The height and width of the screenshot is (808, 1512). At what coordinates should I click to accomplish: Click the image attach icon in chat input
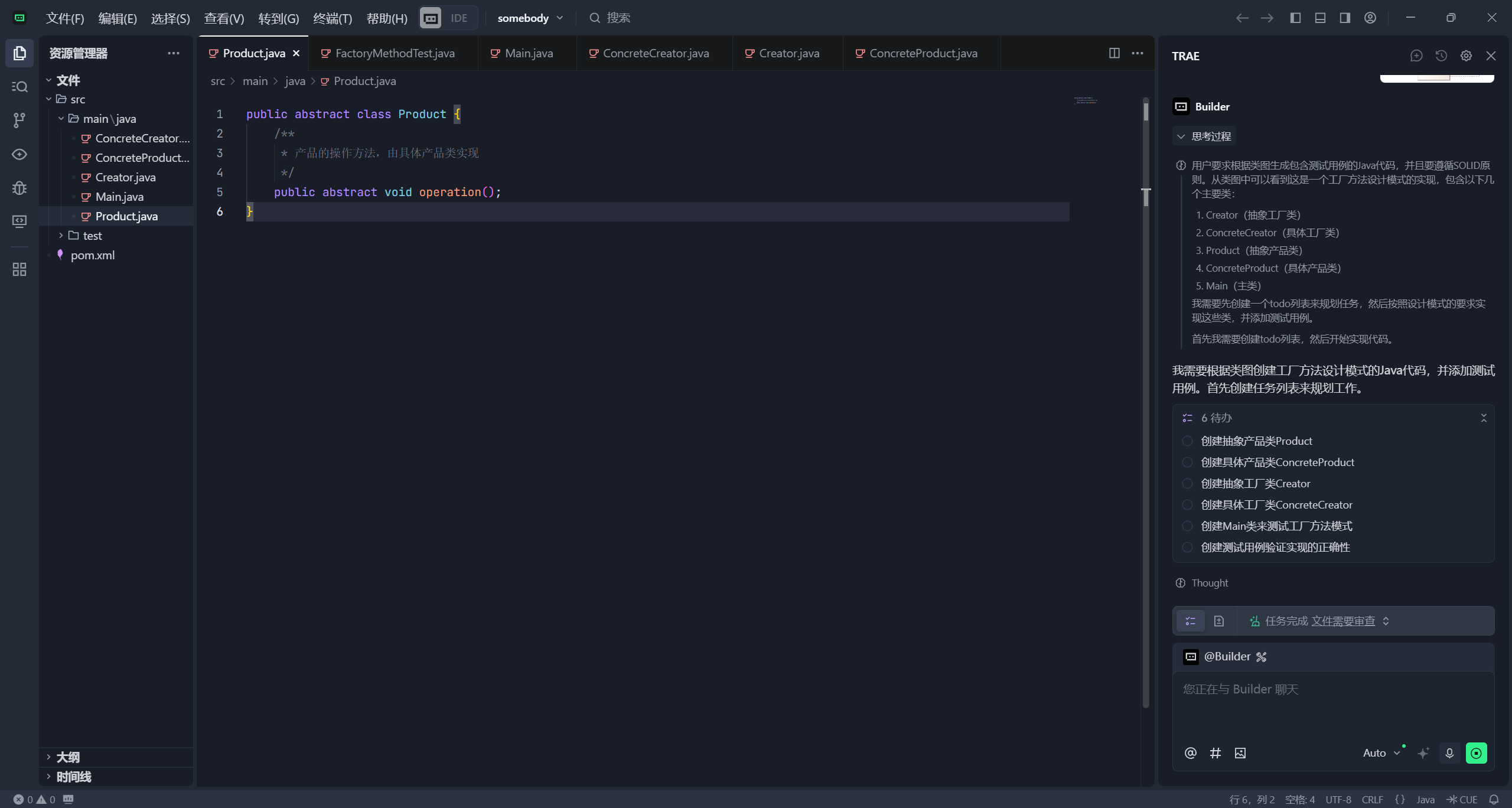1240,753
